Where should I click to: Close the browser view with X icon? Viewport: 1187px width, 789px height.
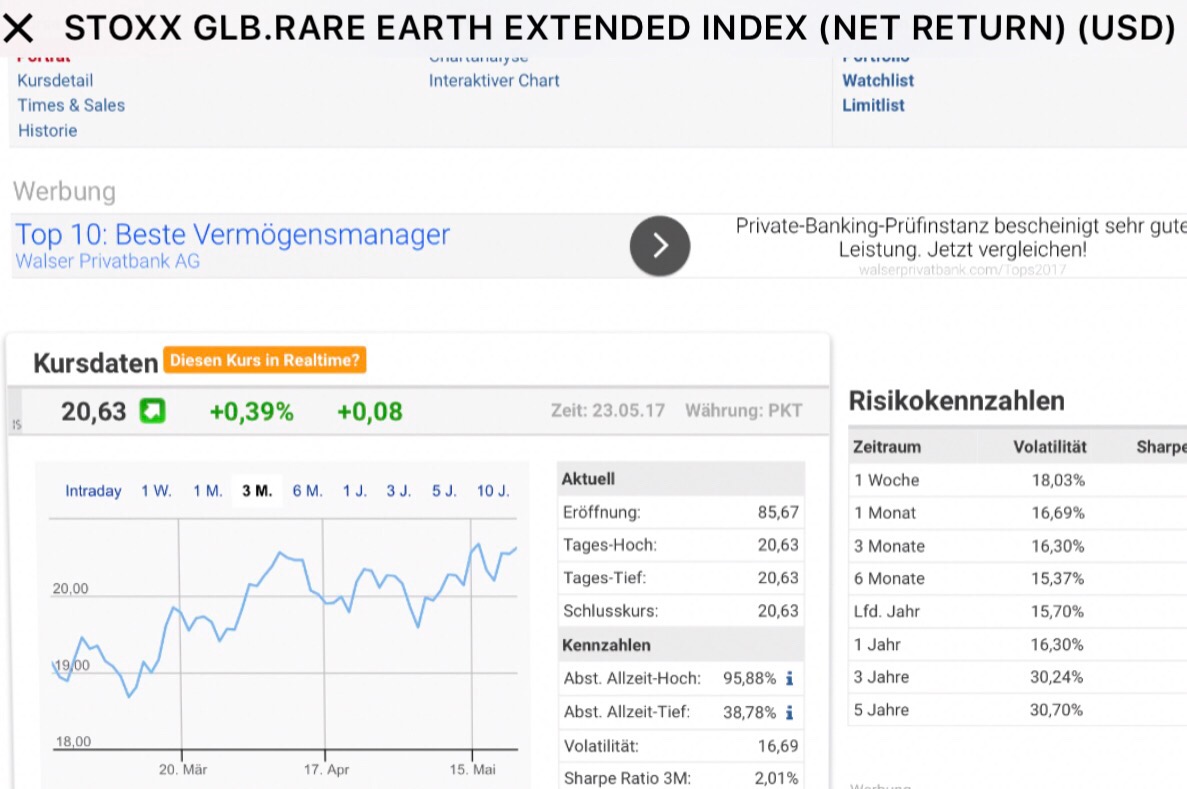18,29
